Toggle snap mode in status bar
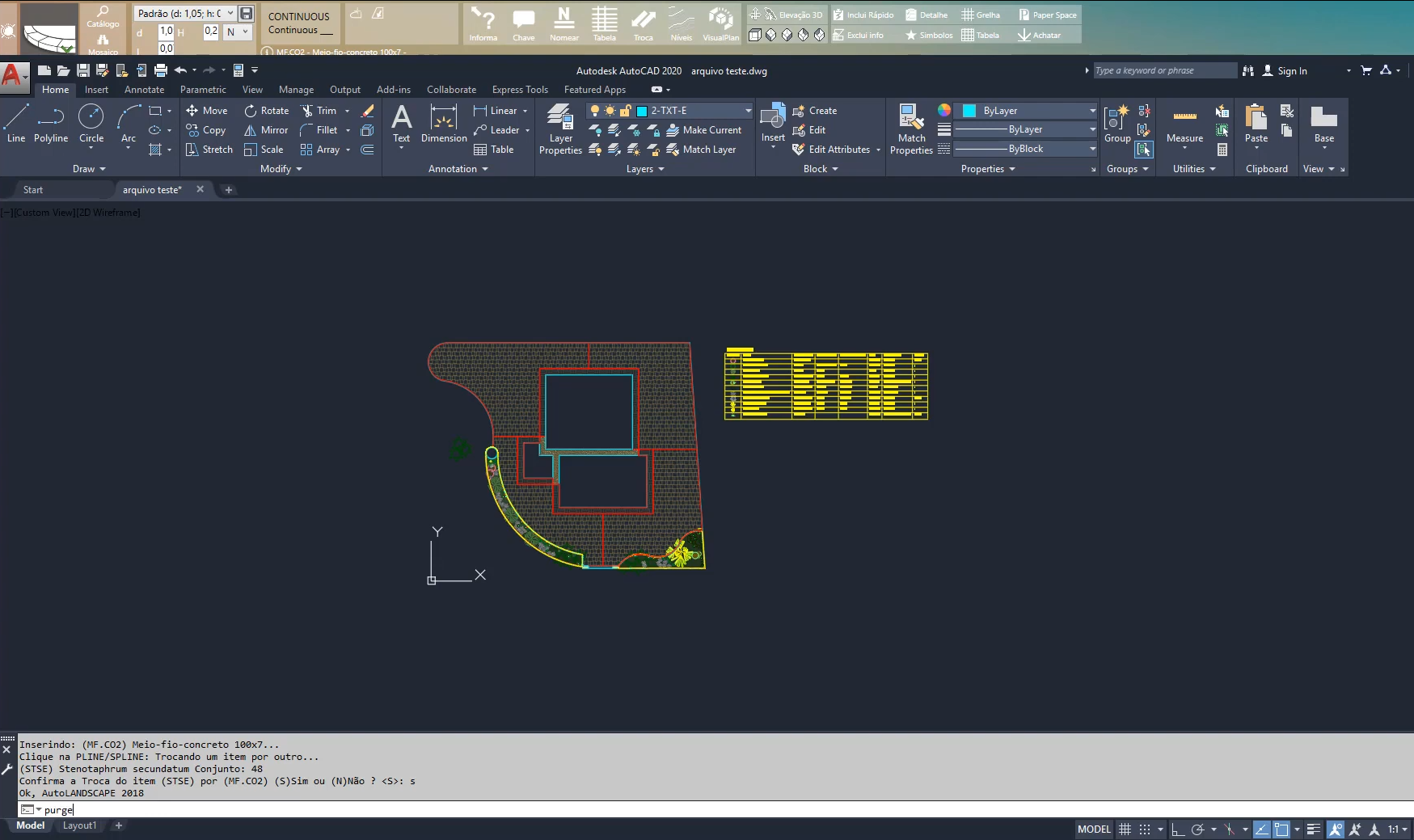This screenshot has width=1414, height=840. point(1145,829)
